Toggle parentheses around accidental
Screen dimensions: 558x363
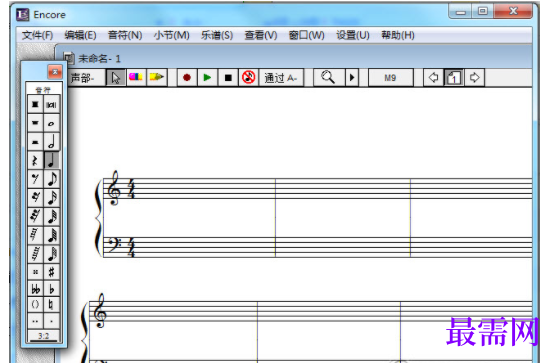coord(35,305)
